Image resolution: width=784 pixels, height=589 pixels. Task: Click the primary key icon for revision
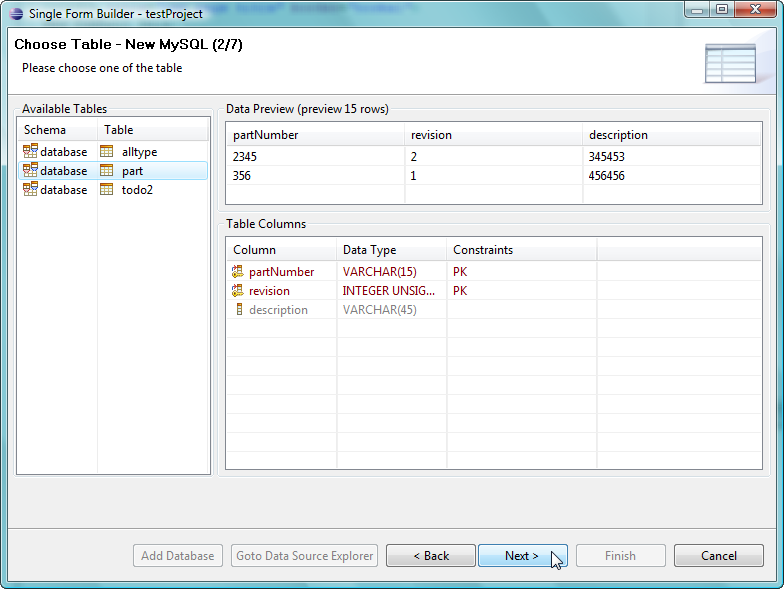pos(238,291)
